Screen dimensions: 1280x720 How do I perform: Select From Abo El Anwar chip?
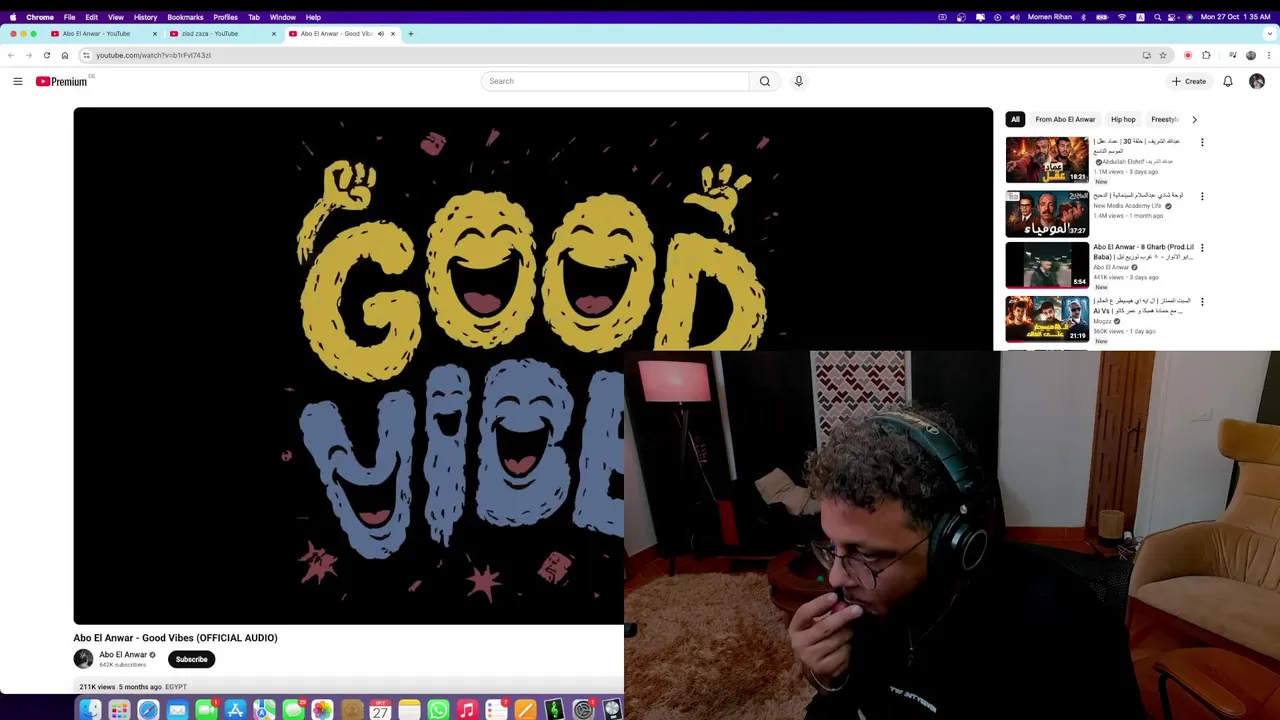point(1065,119)
